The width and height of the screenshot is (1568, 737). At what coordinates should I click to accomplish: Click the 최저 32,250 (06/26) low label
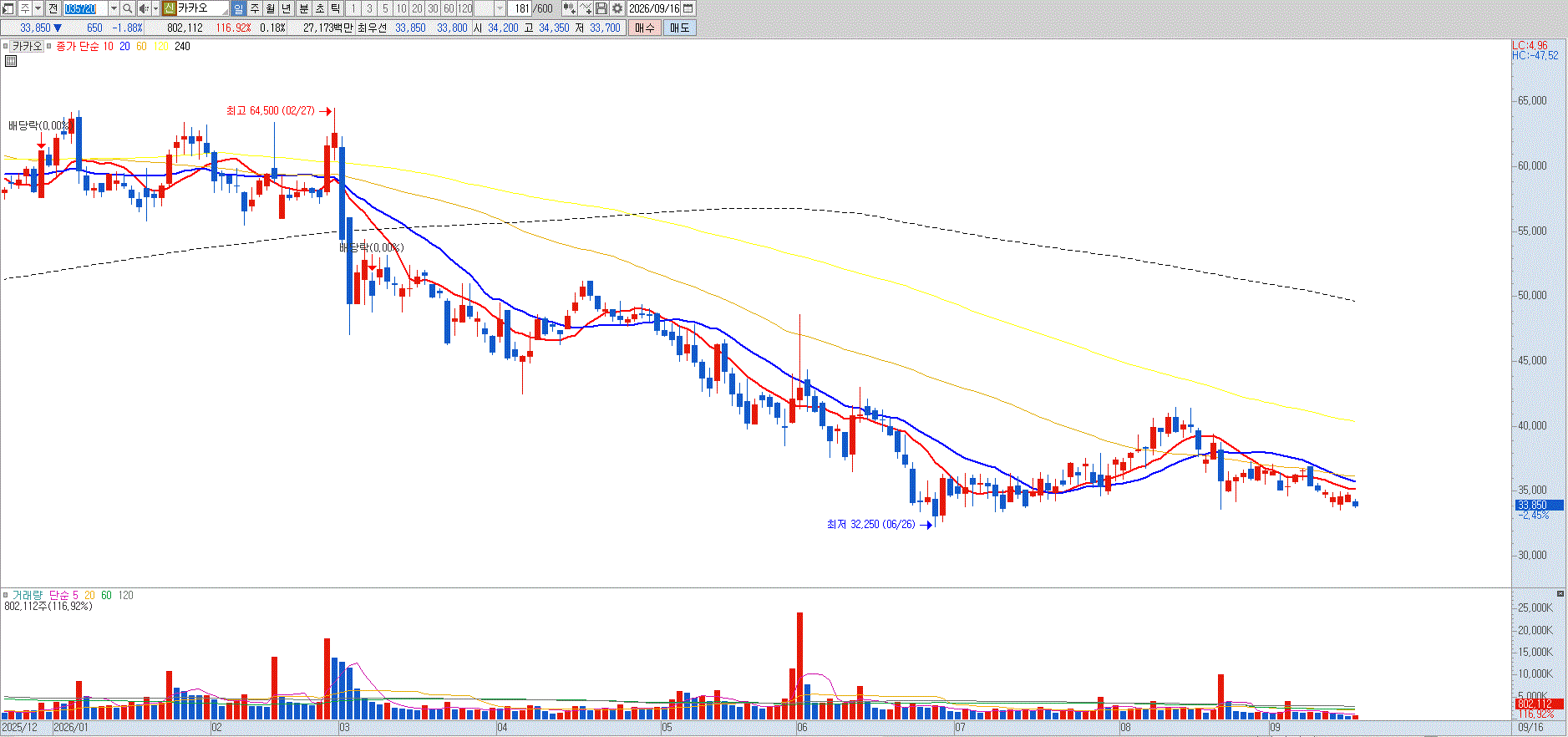[x=871, y=524]
